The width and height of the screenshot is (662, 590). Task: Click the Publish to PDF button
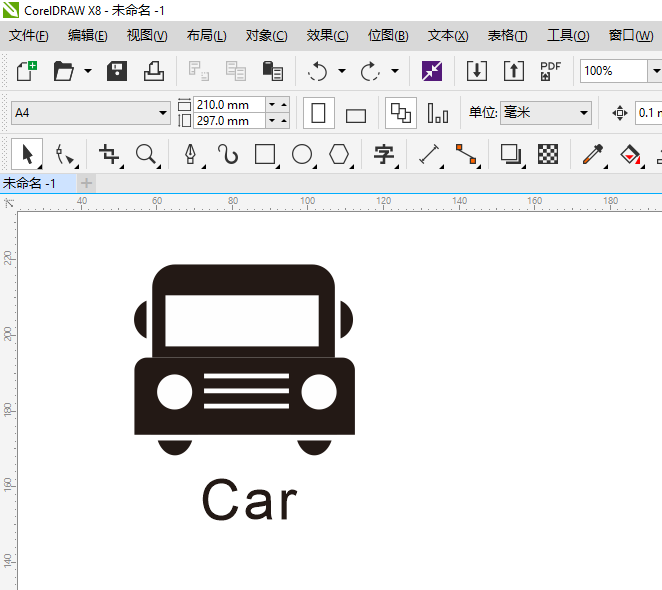[550, 71]
